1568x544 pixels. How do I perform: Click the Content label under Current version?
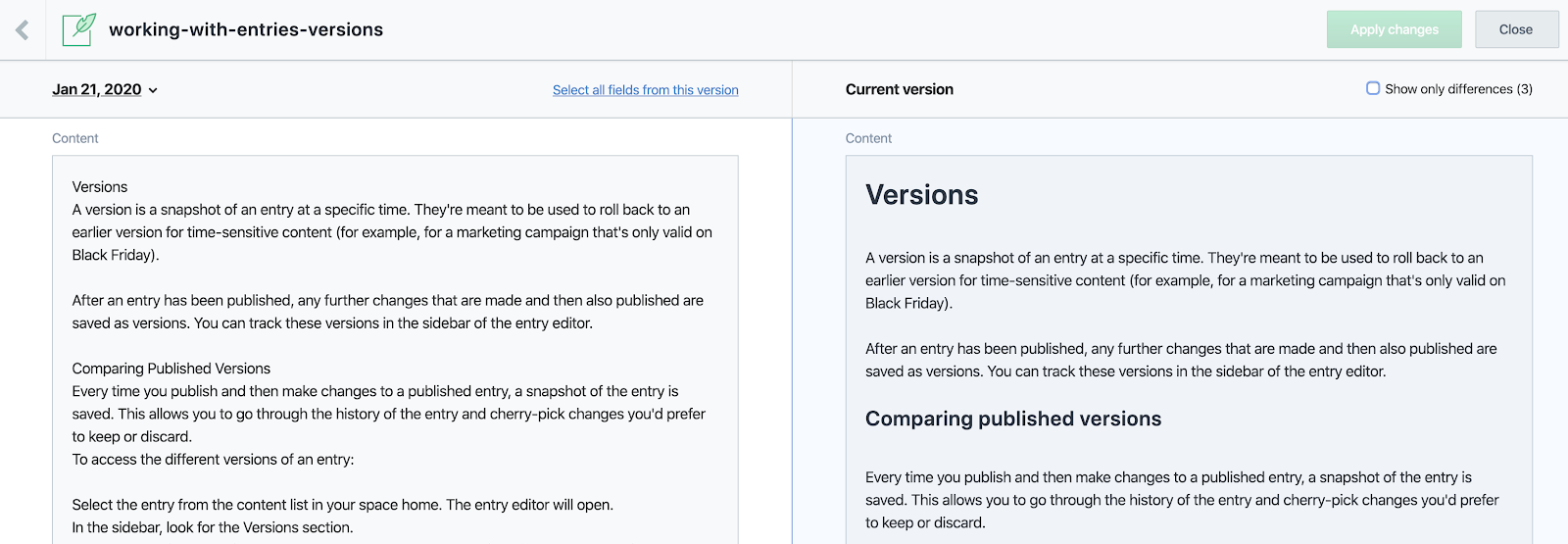pyautogui.click(x=868, y=138)
